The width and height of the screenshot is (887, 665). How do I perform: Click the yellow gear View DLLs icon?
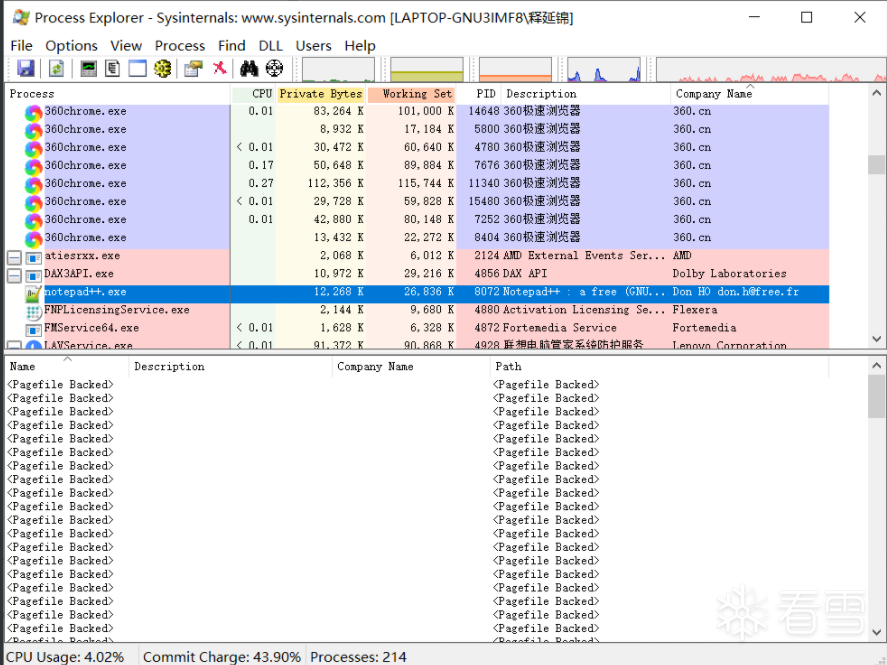(162, 68)
